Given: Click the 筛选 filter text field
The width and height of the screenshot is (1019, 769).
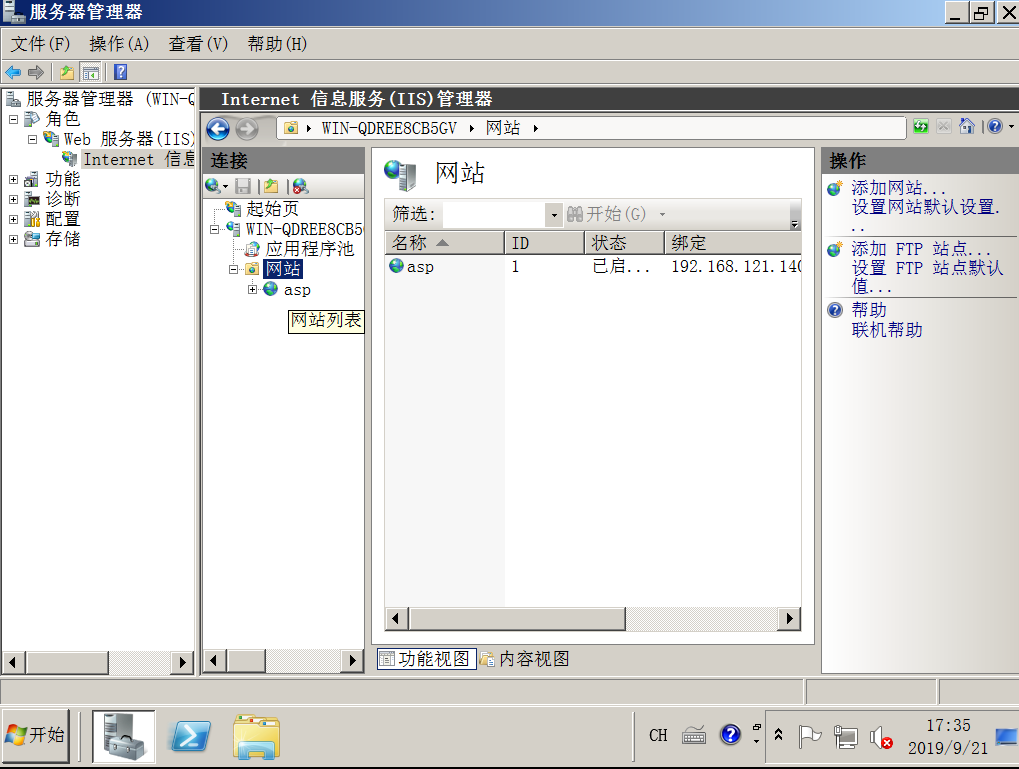Looking at the screenshot, I should point(494,215).
